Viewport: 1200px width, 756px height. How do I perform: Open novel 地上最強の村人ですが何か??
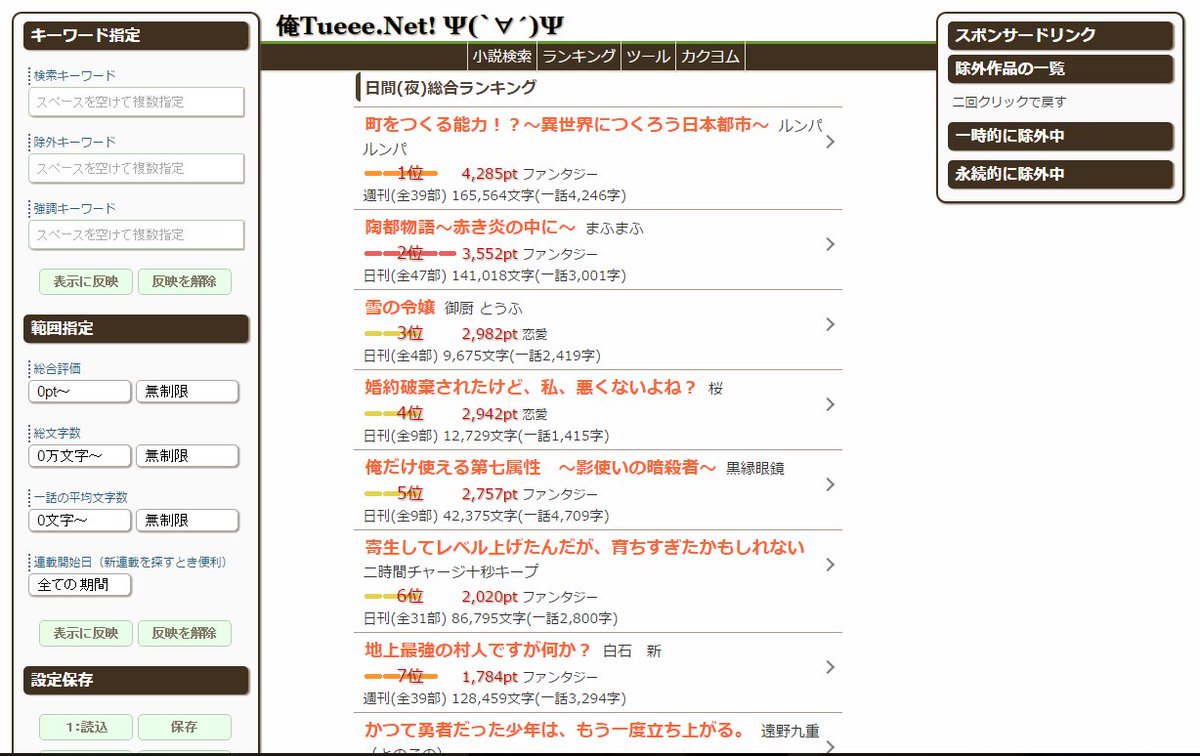[x=479, y=649]
